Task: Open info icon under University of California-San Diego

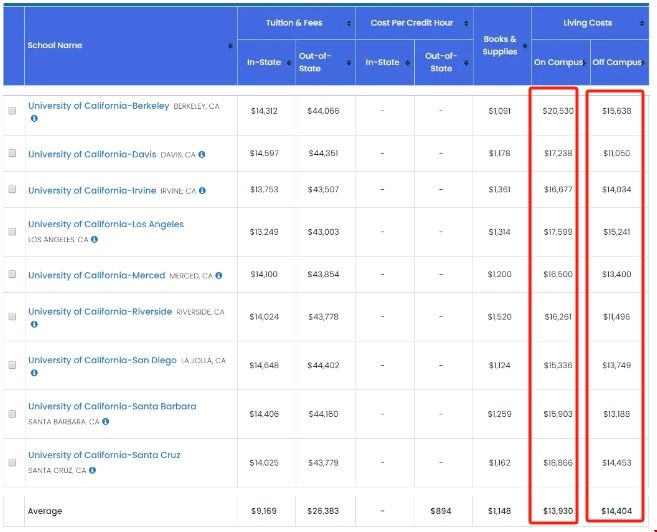Action: click(34, 373)
